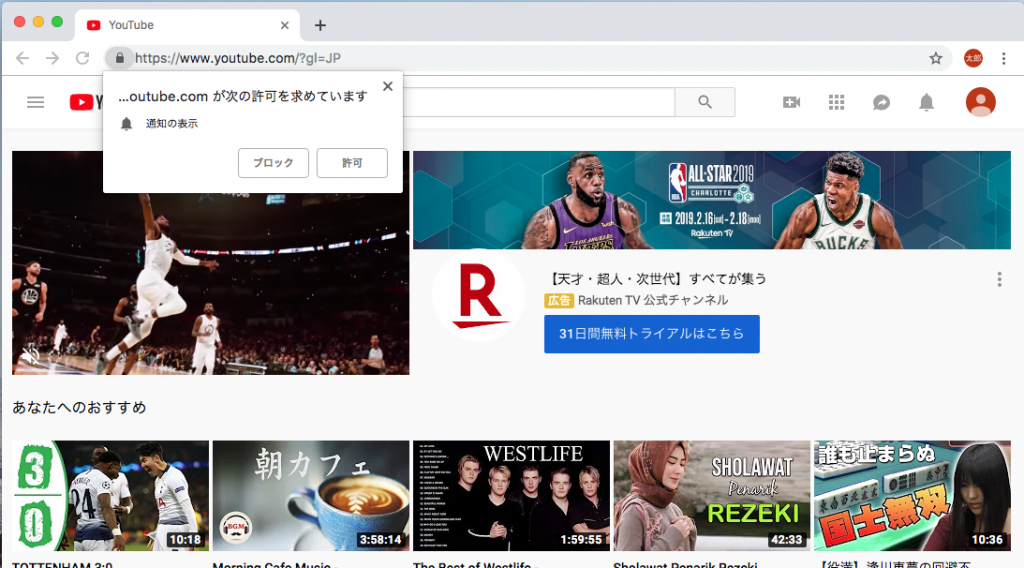Open the create video camera icon

tap(792, 102)
